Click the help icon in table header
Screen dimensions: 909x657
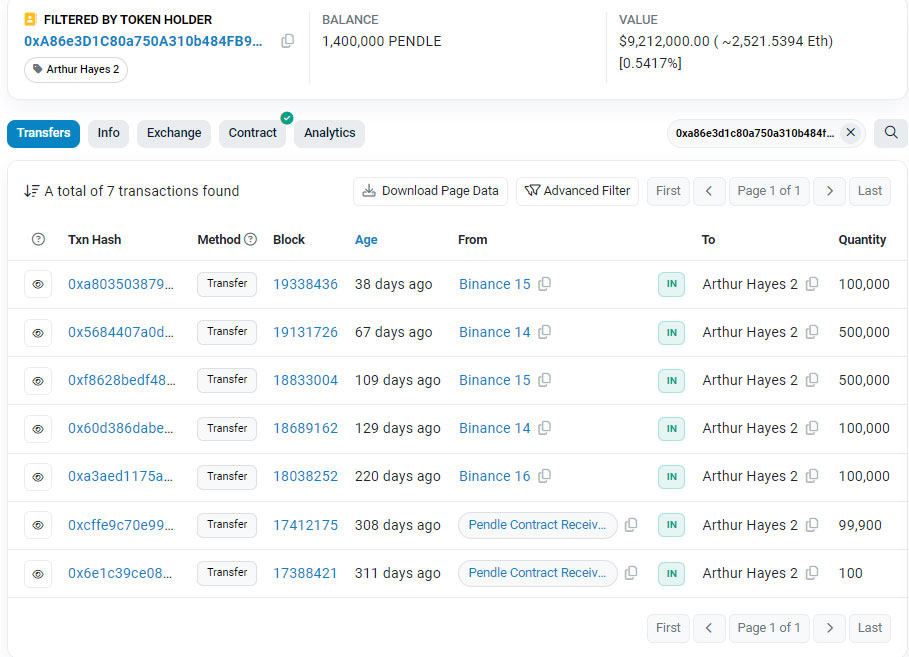(38, 240)
